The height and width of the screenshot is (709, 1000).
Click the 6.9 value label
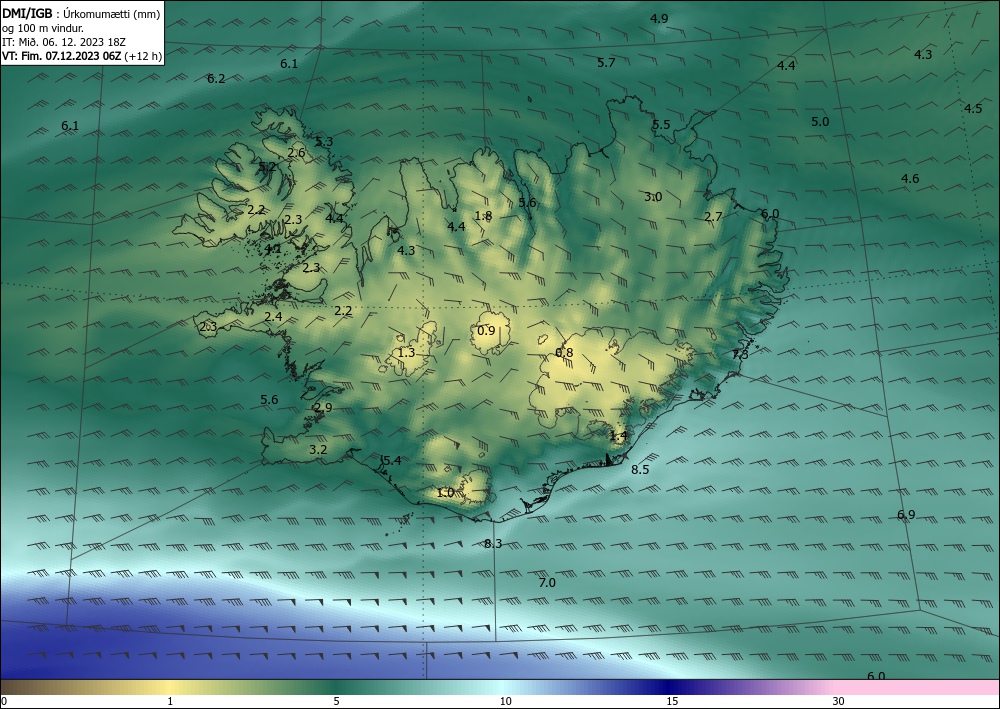pyautogui.click(x=906, y=515)
